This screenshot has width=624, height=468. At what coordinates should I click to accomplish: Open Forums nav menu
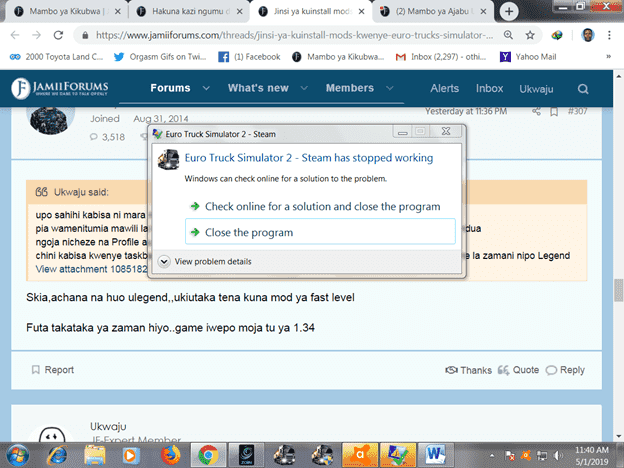pos(170,88)
